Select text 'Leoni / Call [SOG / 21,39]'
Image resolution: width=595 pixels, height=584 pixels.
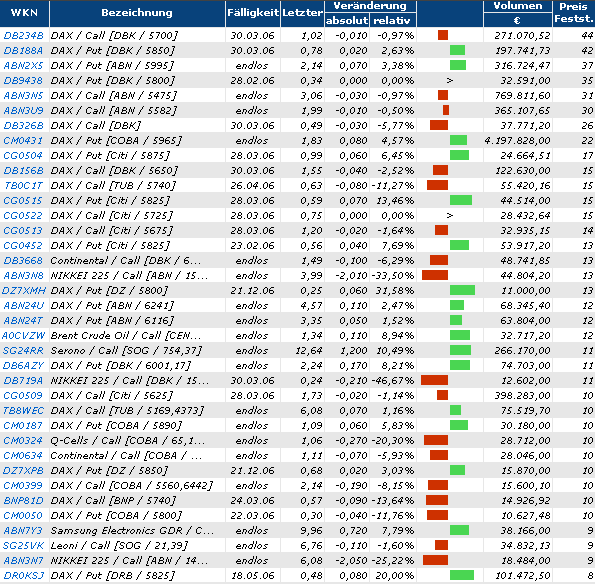[119, 546]
